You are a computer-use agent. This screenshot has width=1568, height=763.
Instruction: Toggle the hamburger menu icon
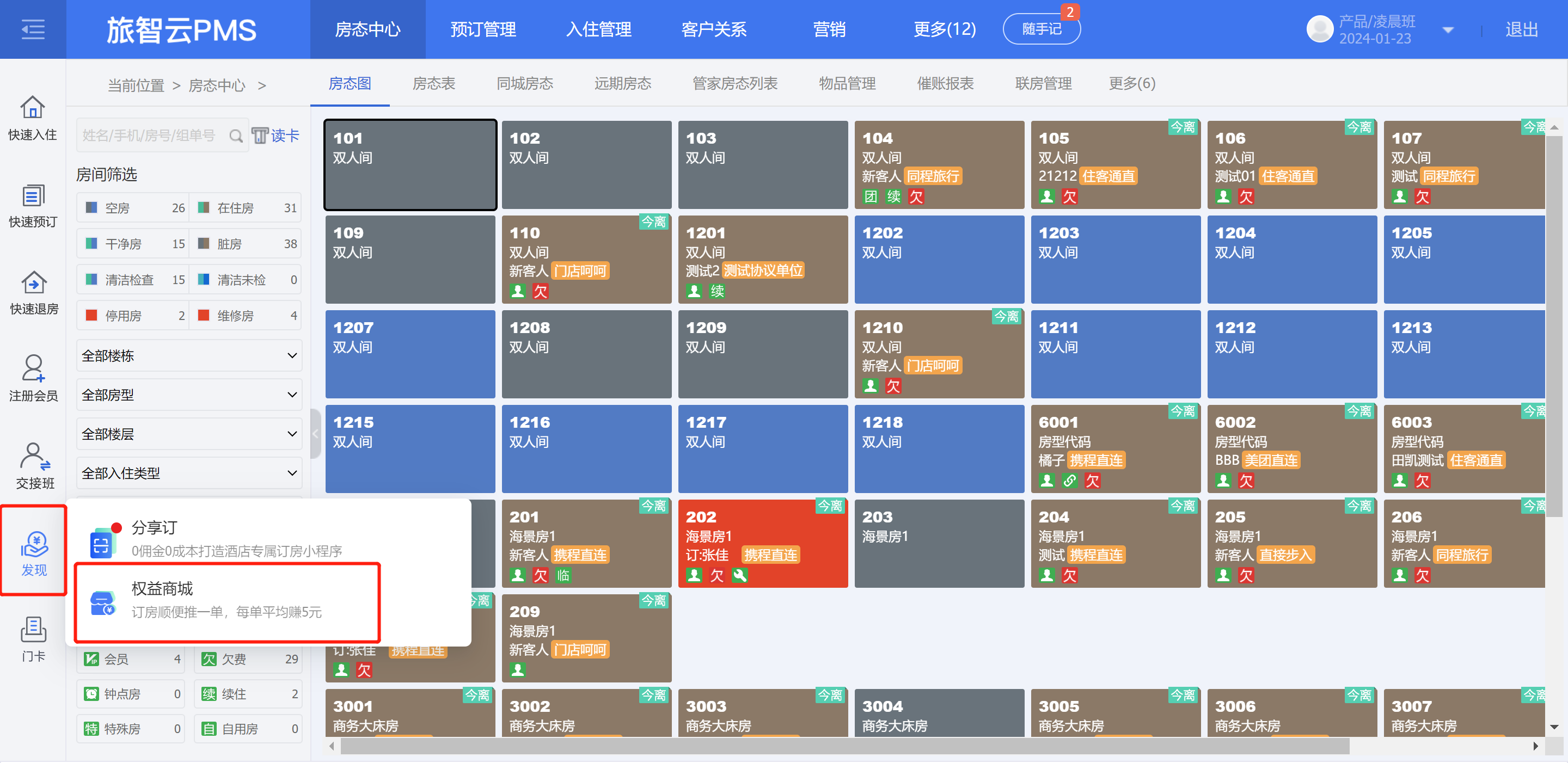[33, 29]
